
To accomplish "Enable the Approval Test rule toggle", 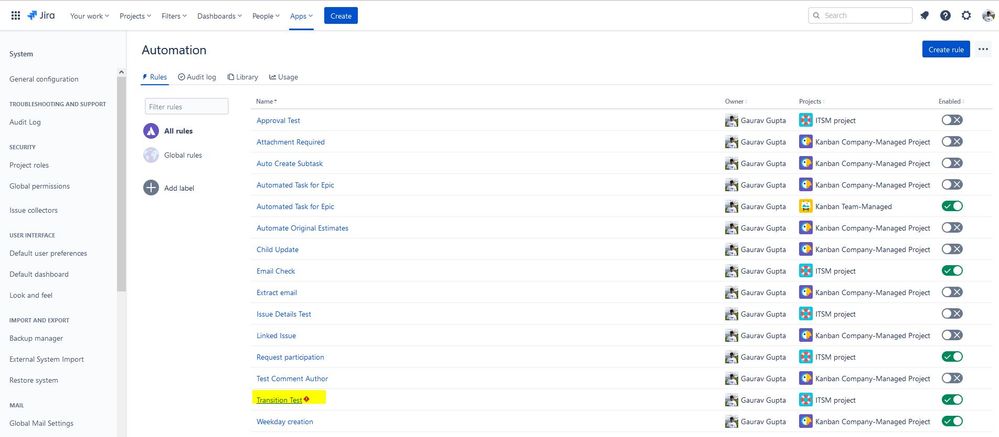I will coord(952,120).
